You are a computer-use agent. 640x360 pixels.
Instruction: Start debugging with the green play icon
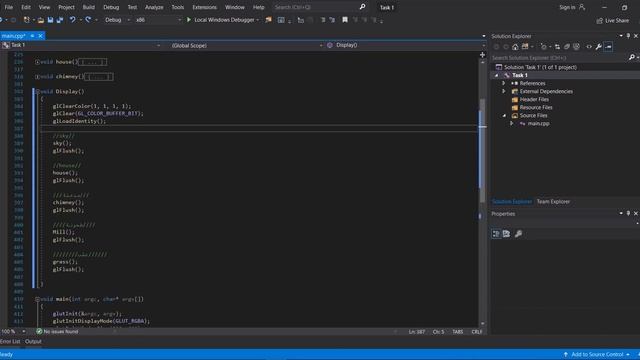pyautogui.click(x=189, y=20)
